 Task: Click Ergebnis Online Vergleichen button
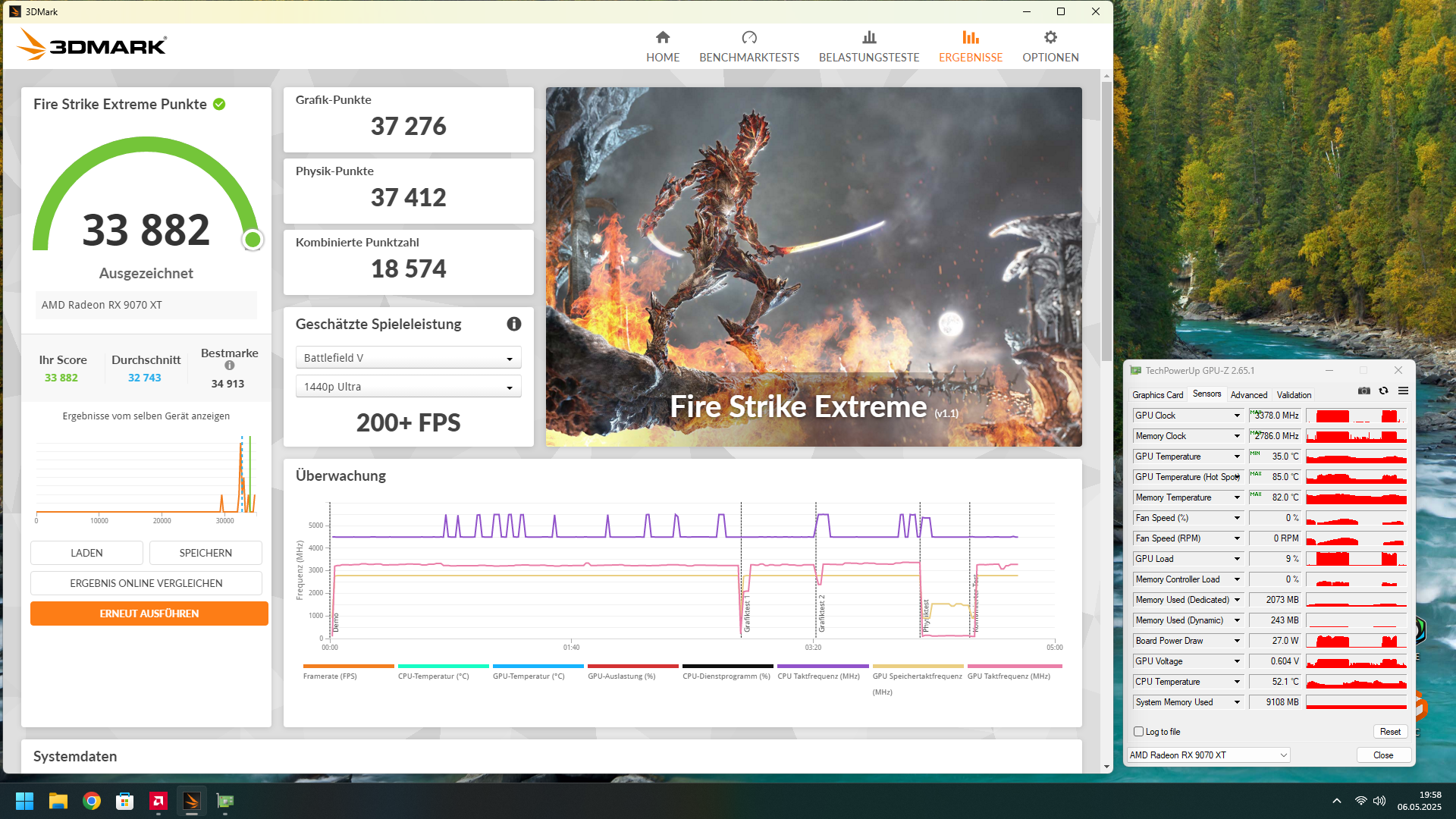pyautogui.click(x=146, y=583)
